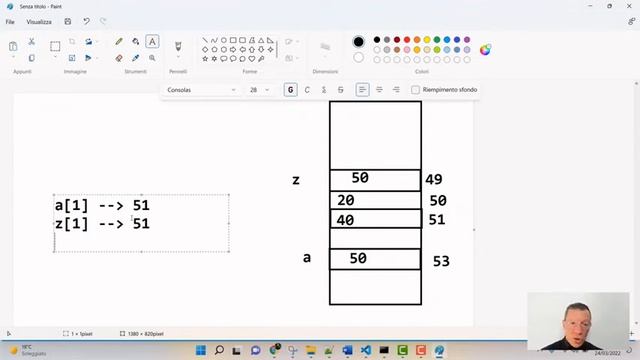The width and height of the screenshot is (640, 360).
Task: Select the Fill bucket tool
Action: [x=136, y=42]
